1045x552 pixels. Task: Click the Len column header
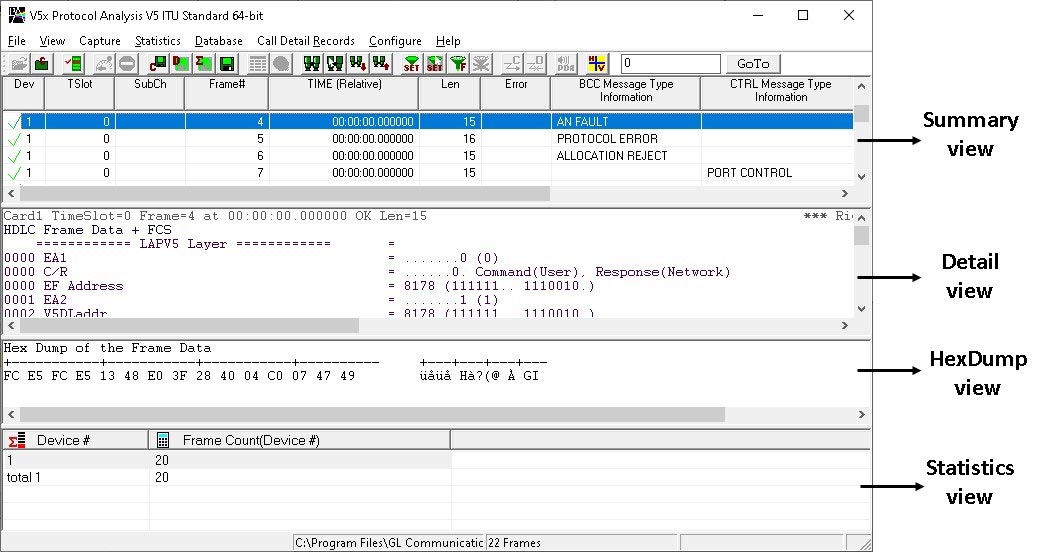coord(450,93)
